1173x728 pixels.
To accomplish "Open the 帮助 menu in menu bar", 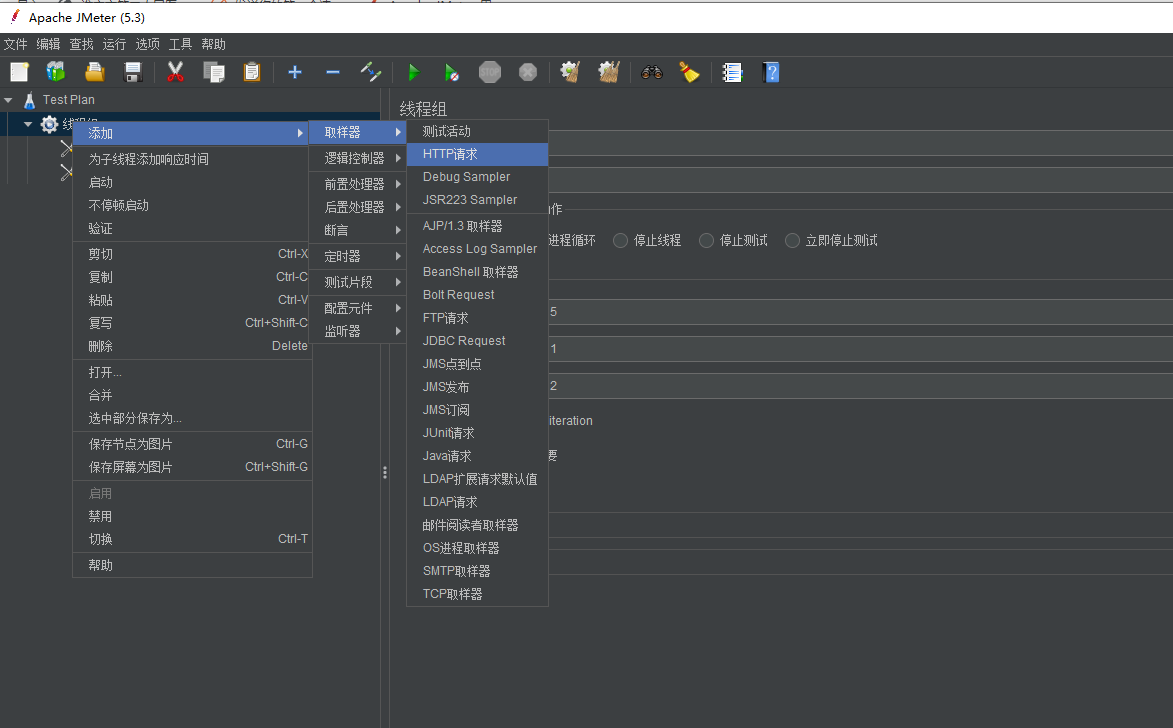I will [x=213, y=44].
